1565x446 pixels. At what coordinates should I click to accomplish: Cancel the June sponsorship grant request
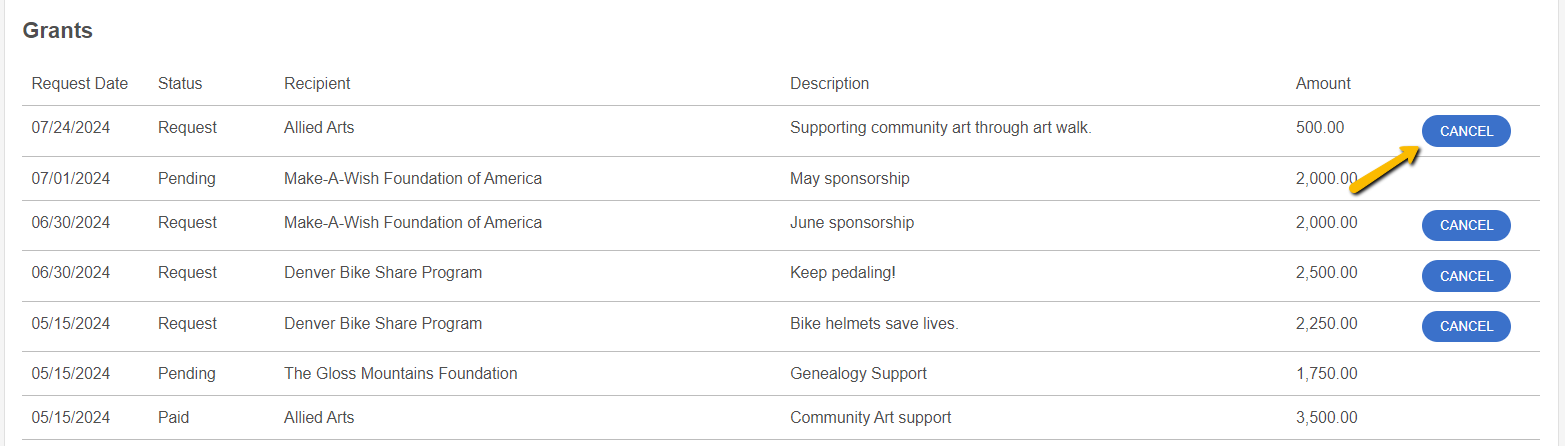pyautogui.click(x=1466, y=225)
